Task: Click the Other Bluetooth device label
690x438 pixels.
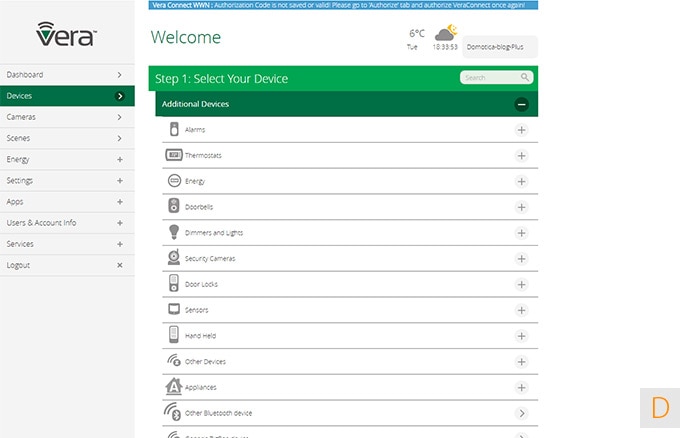Action: pyautogui.click(x=218, y=413)
